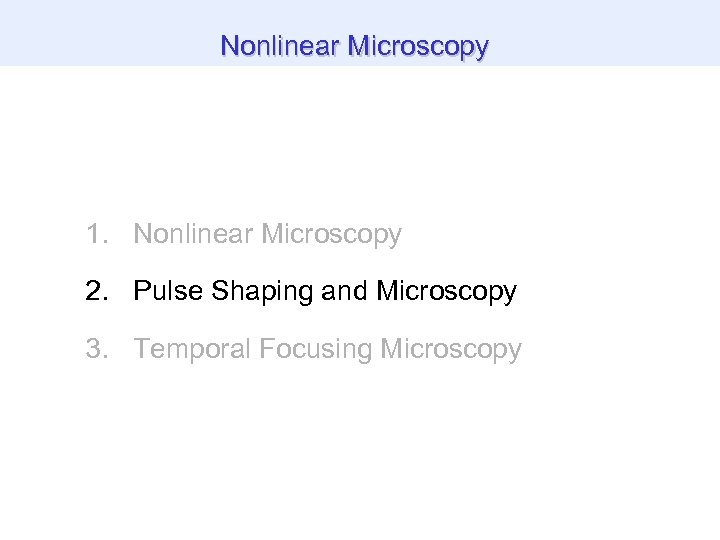This screenshot has width=720, height=540.
Task: Click the word "Pulse" in item two
Action: (x=161, y=292)
